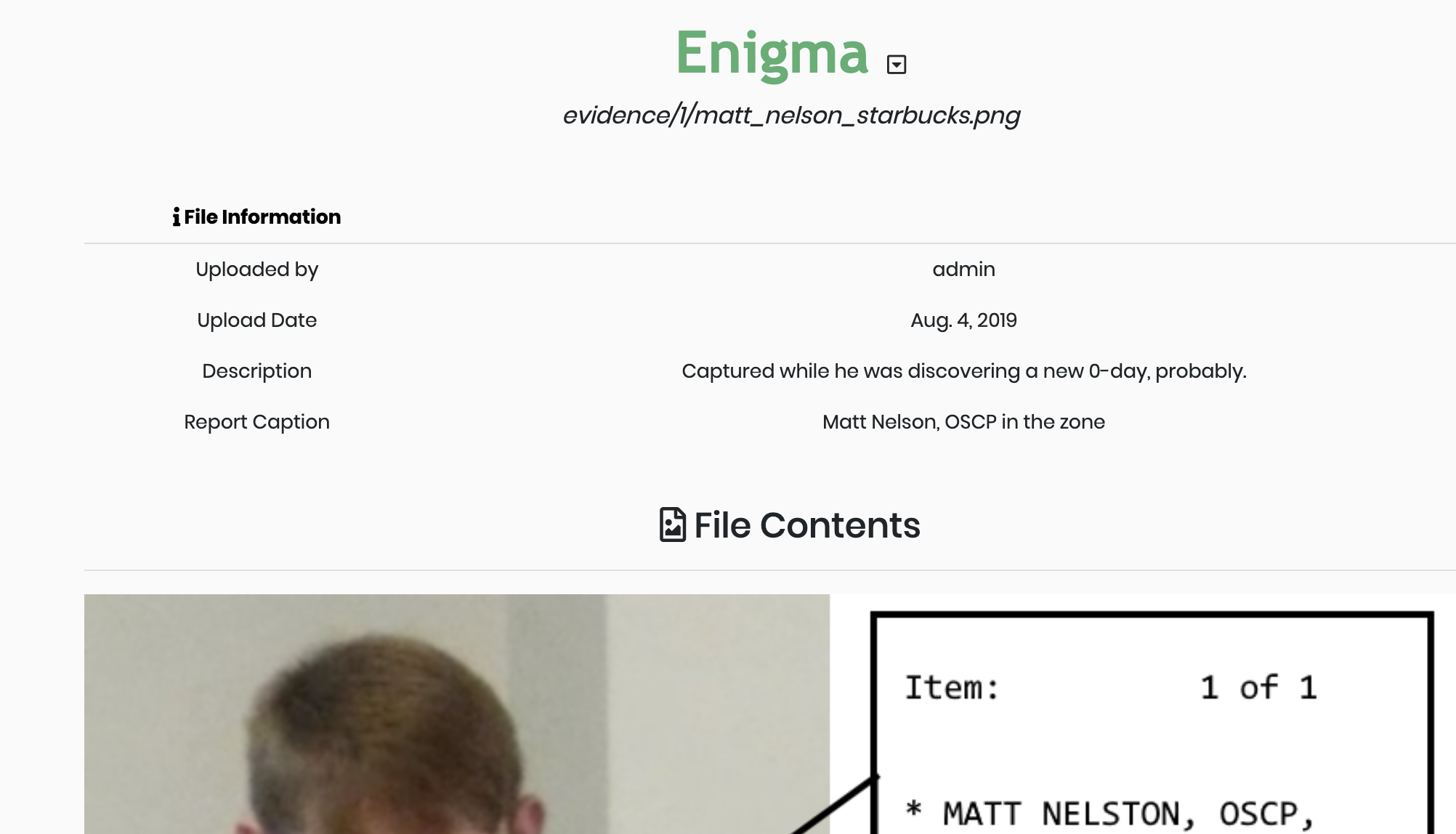Click the admin uploader name

tap(963, 270)
